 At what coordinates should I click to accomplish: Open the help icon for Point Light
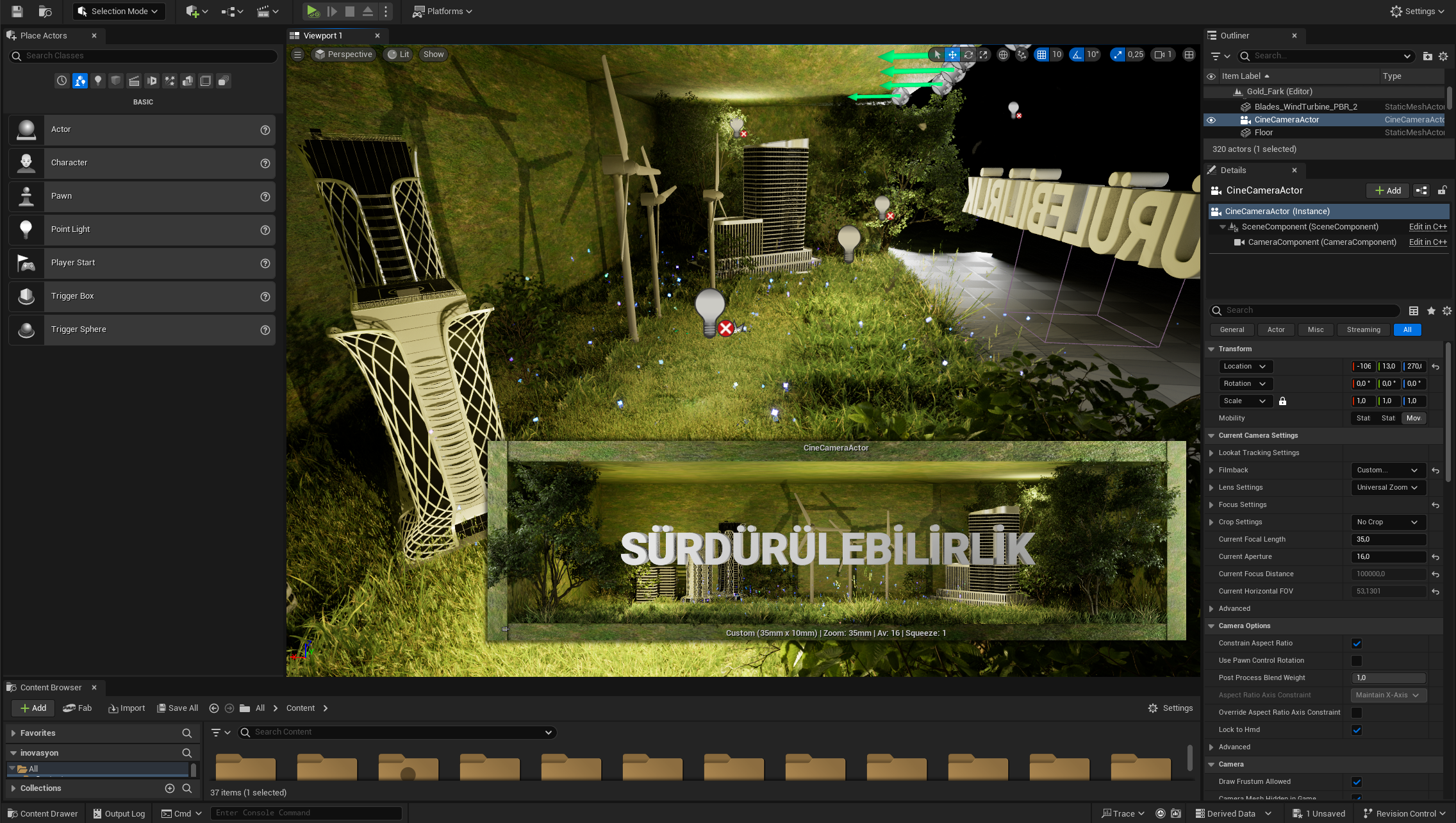(265, 230)
